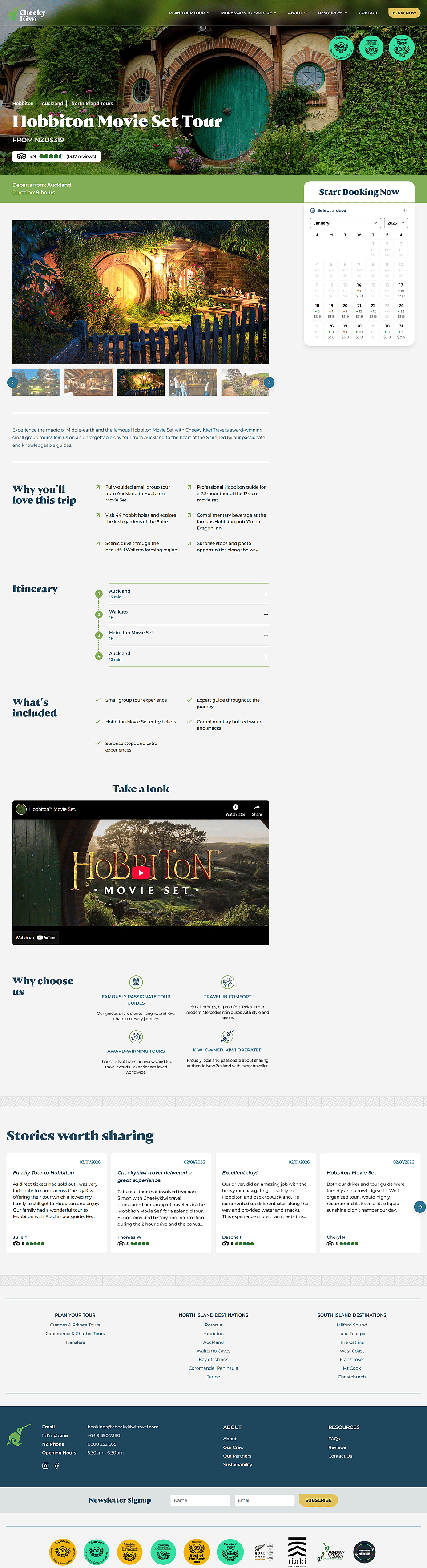Click the Travelers' Choice badge in hero
Screen dimensions: 427x1568
point(402,47)
